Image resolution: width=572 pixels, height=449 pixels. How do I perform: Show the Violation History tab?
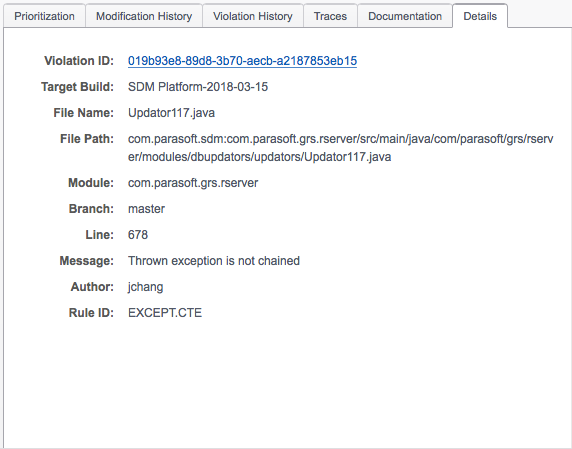click(x=253, y=16)
